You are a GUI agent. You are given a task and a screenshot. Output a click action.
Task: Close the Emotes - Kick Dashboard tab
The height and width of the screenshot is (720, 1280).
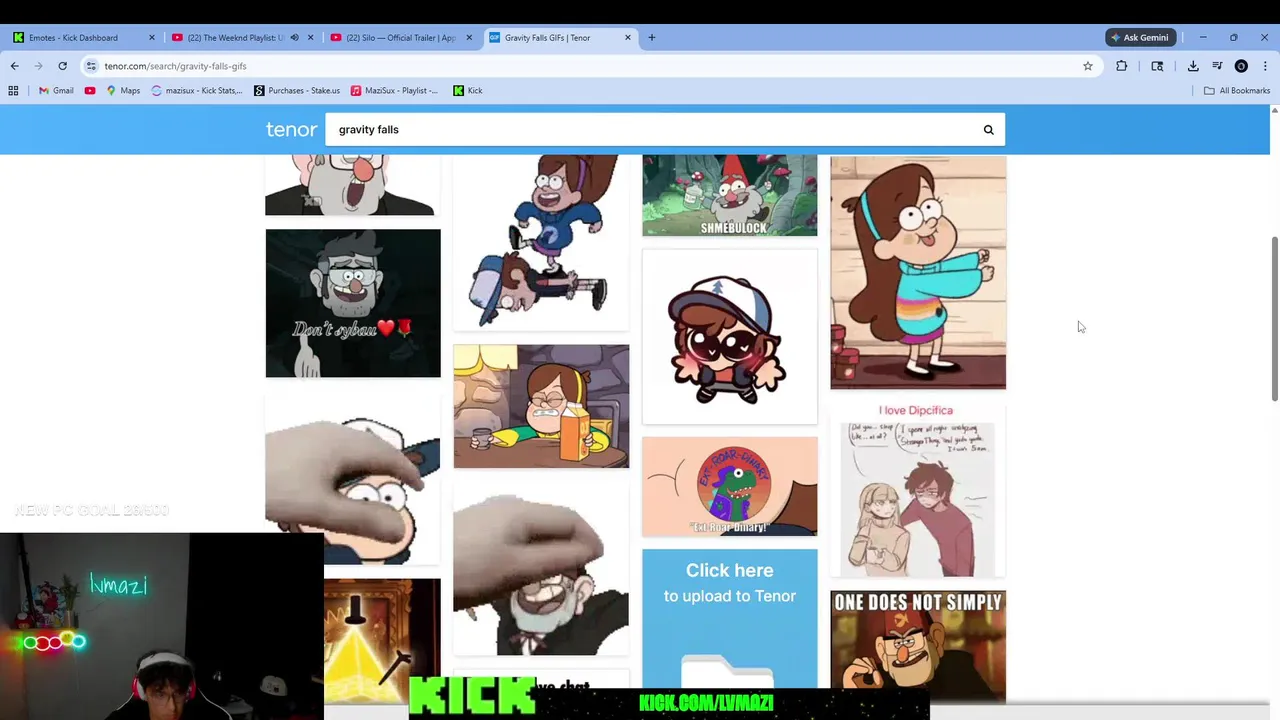pos(152,38)
